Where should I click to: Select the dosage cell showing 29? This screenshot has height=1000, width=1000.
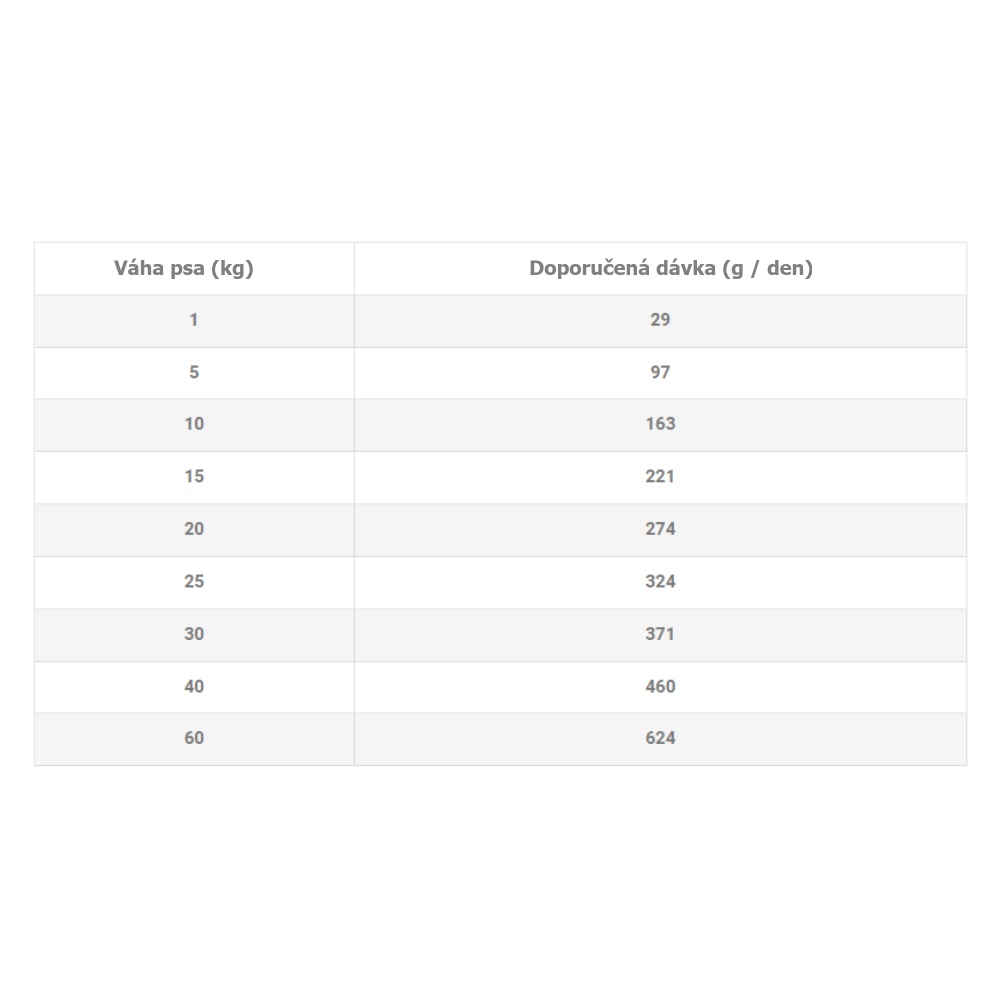click(x=660, y=320)
